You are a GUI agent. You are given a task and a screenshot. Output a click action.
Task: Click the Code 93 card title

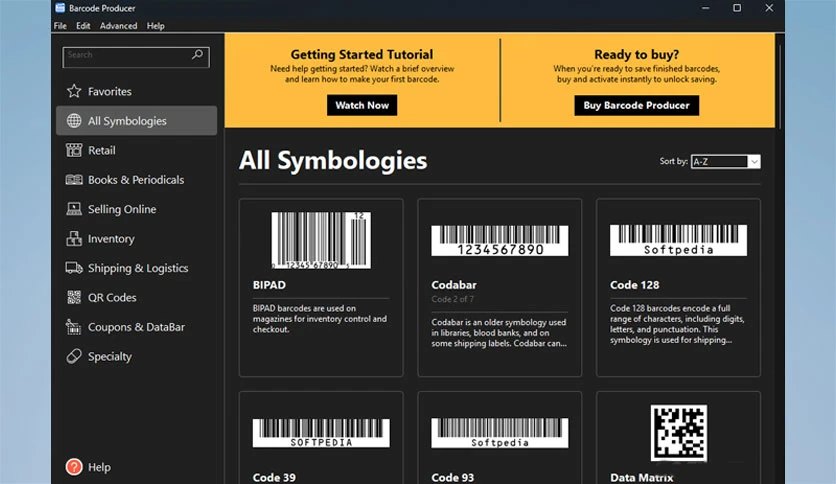pos(453,477)
